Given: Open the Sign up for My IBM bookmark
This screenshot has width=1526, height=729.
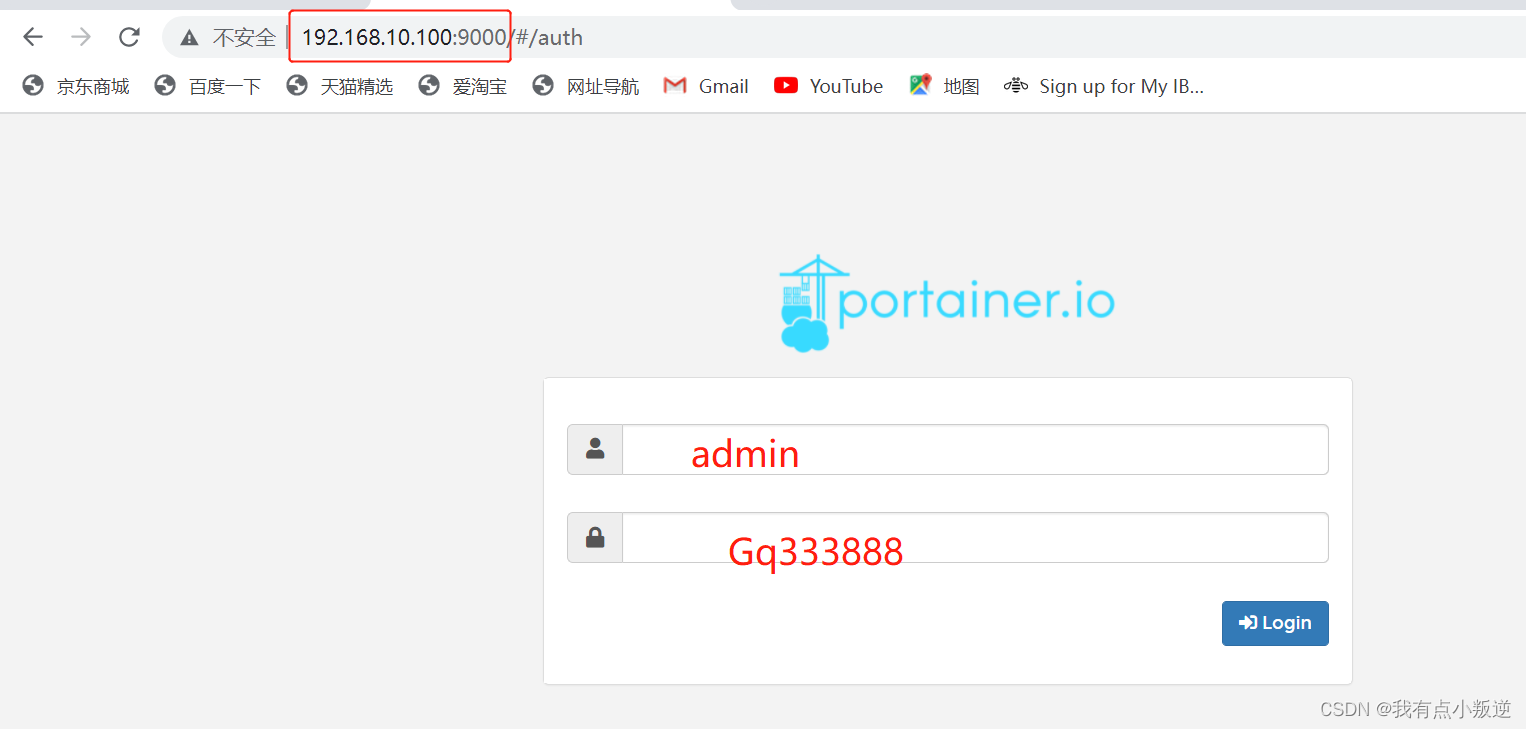Looking at the screenshot, I should click(1104, 86).
